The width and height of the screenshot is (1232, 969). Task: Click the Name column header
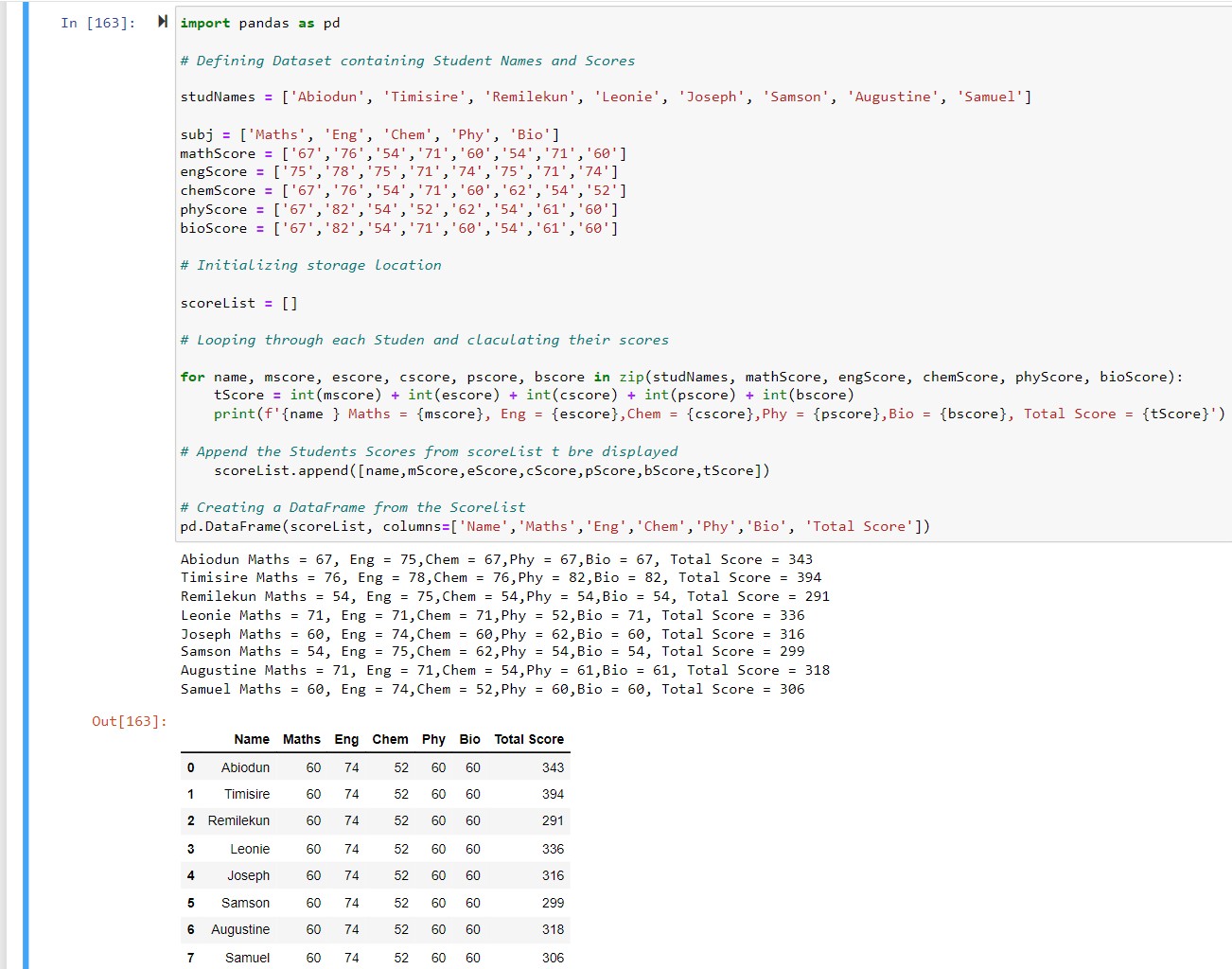[252, 739]
